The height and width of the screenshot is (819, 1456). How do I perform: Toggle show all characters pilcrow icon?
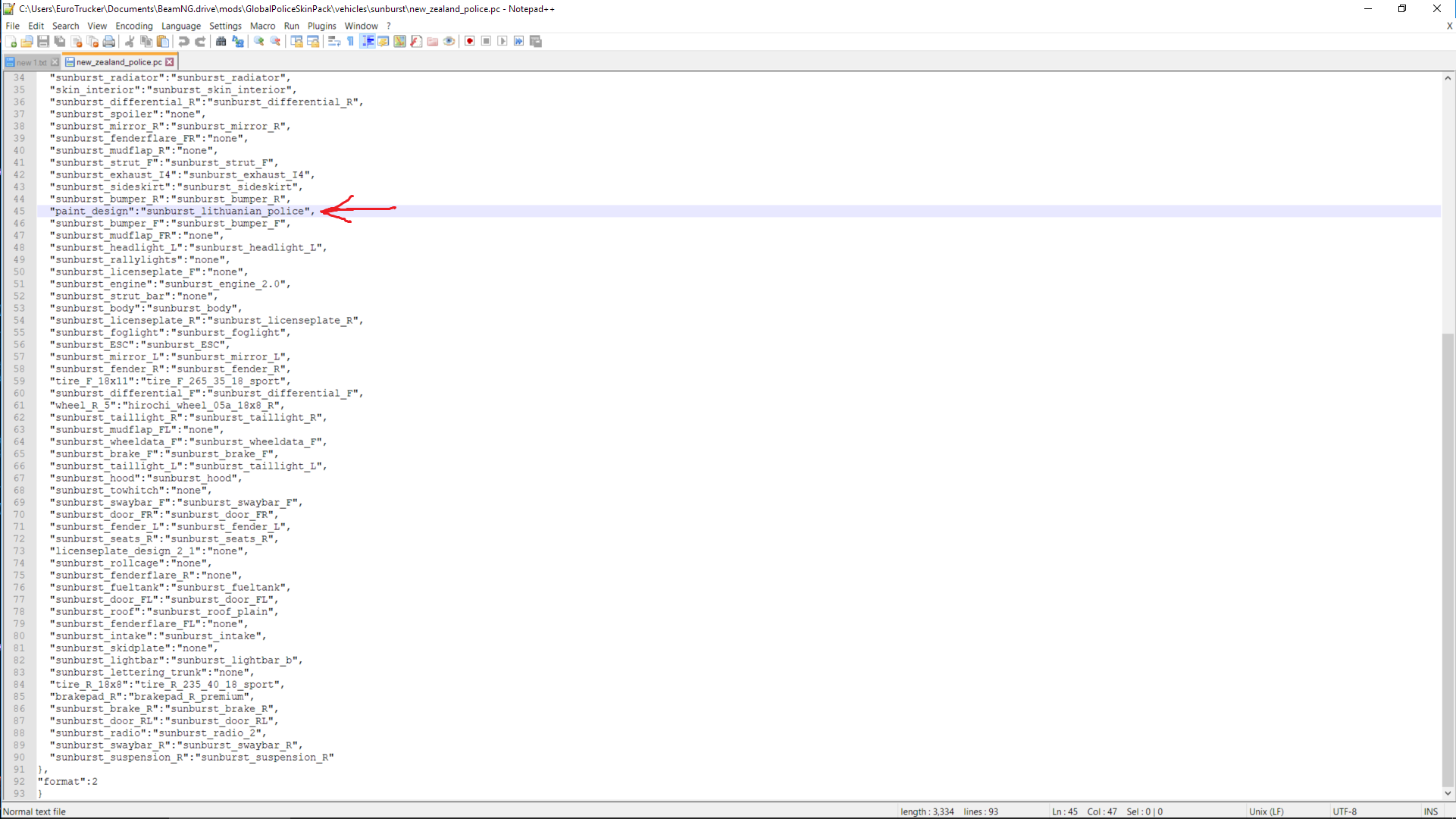[351, 41]
